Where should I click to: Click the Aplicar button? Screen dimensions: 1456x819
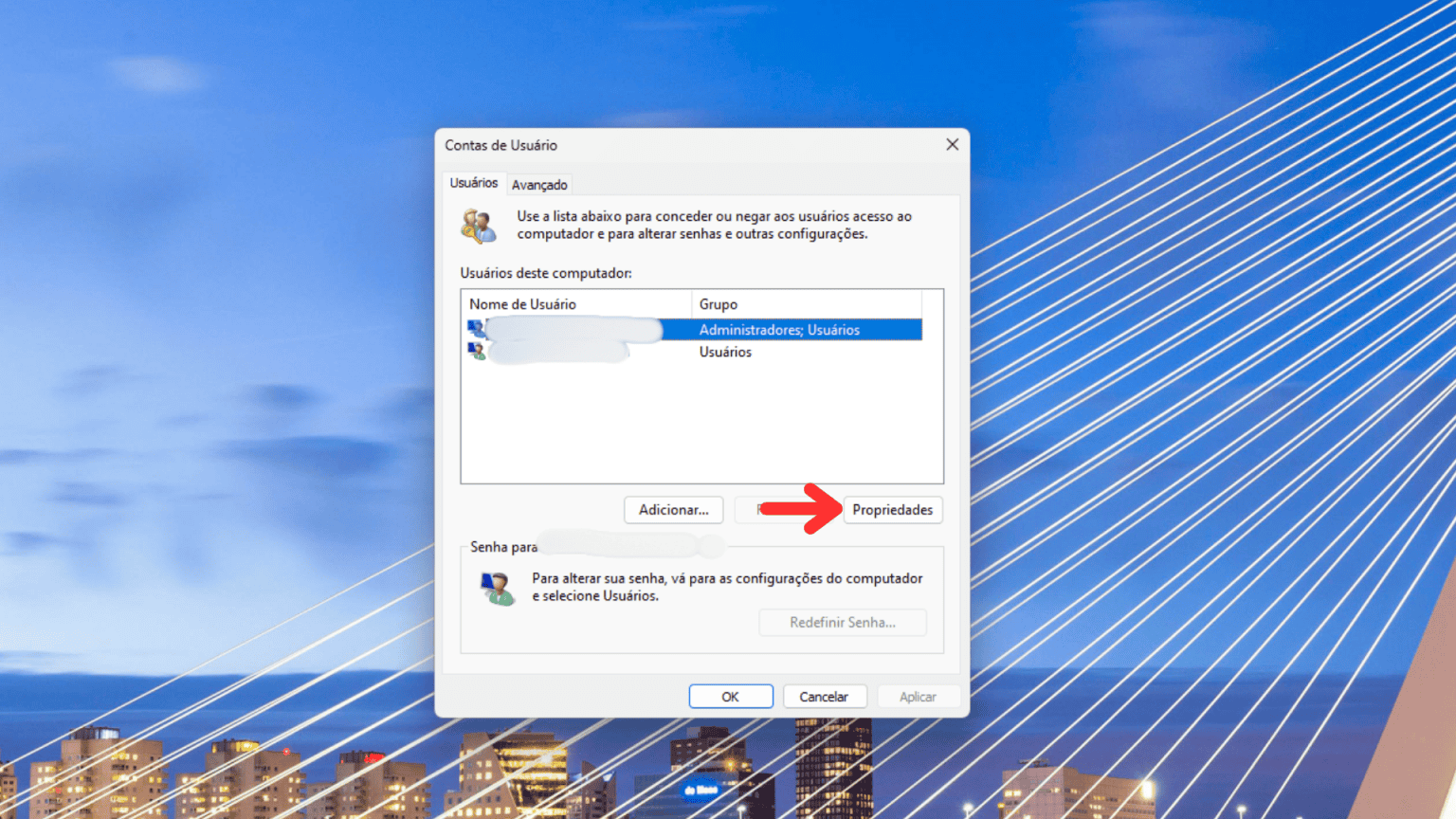coord(918,696)
